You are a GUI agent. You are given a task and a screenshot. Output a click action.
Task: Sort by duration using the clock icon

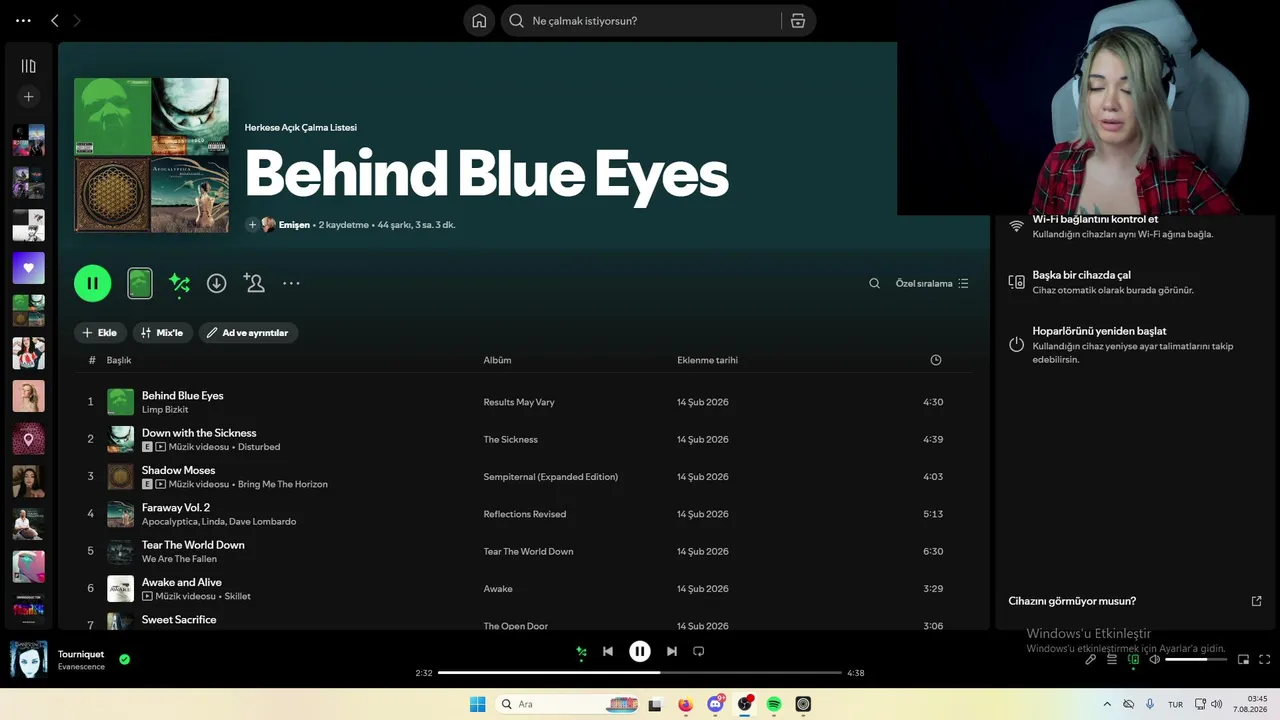pyautogui.click(x=936, y=360)
